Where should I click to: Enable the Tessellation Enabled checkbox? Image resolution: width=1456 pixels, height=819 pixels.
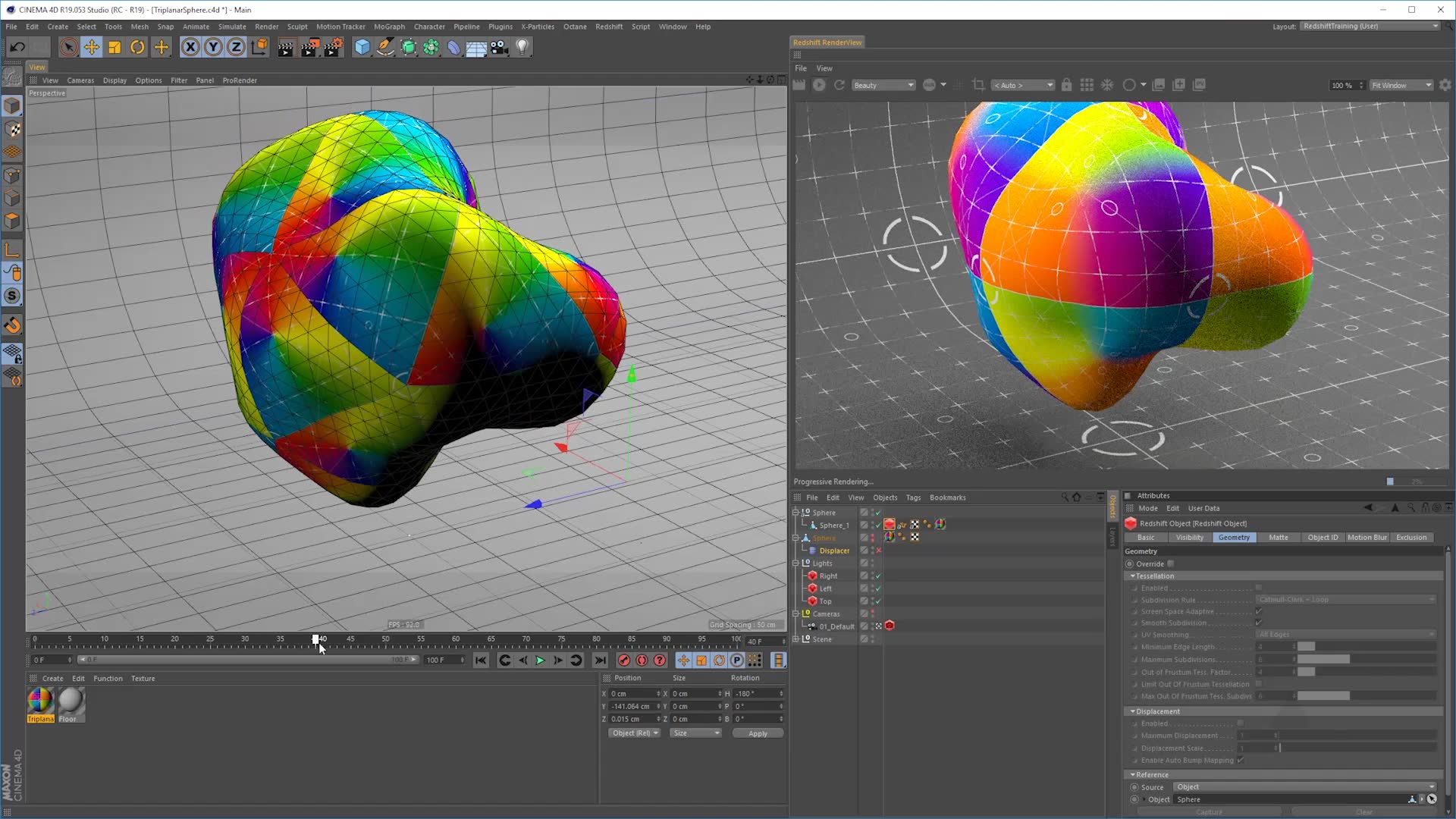(1258, 588)
